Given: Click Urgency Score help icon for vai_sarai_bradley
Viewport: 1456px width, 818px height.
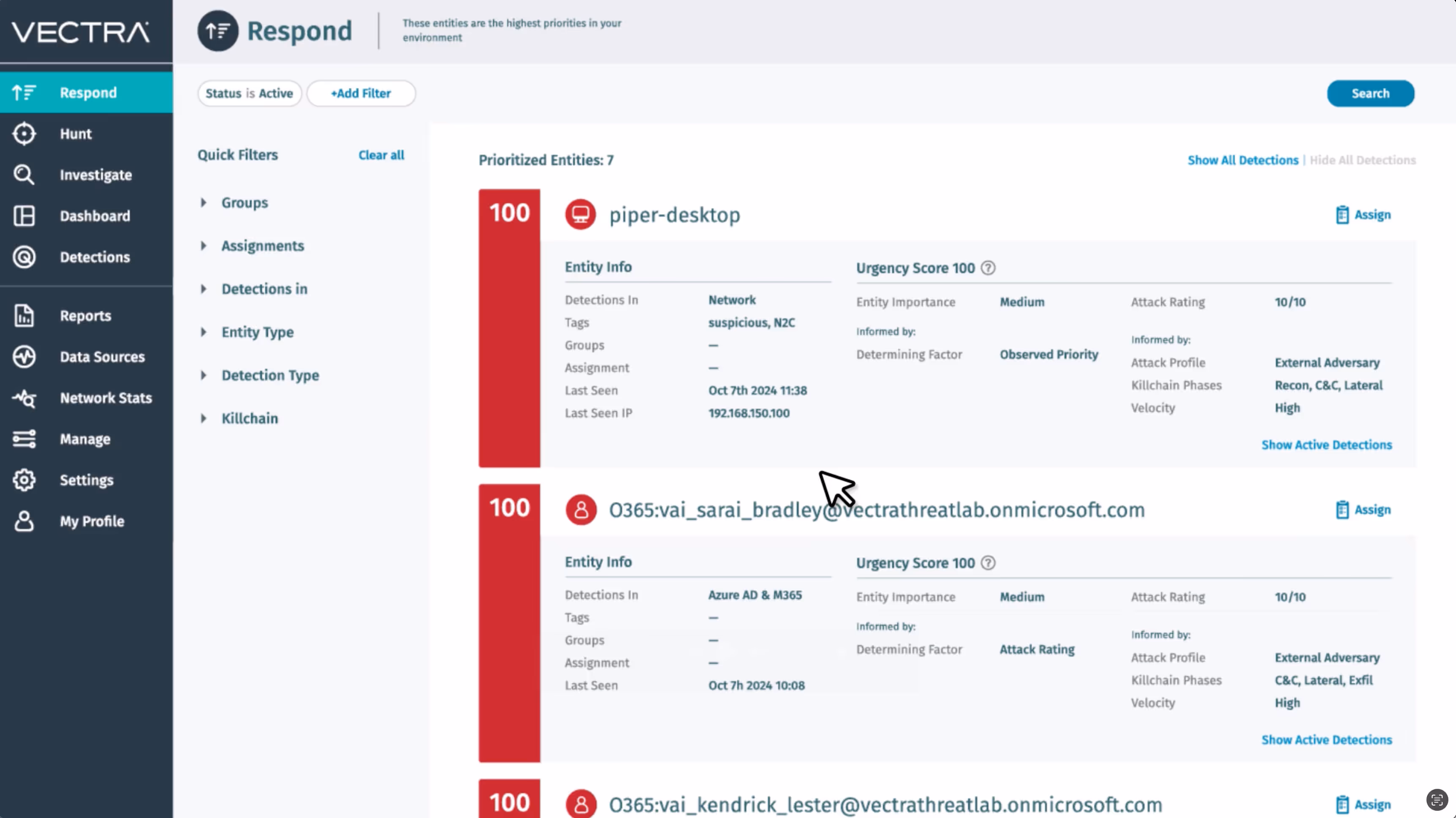Looking at the screenshot, I should click(x=987, y=563).
